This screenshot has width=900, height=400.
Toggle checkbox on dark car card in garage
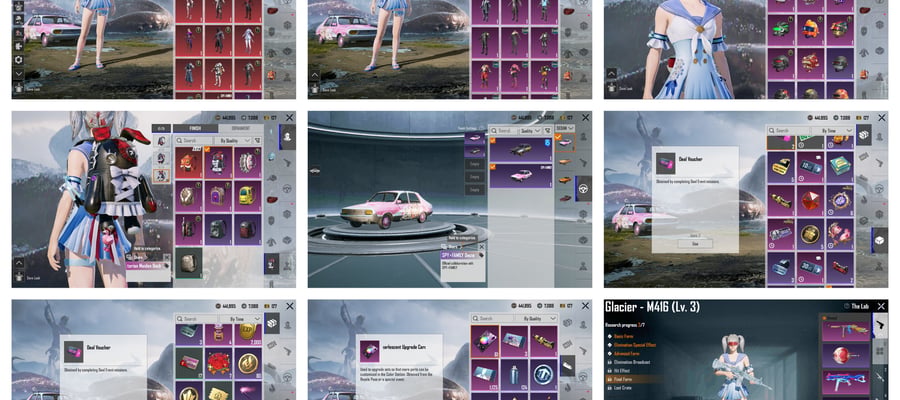tap(492, 140)
